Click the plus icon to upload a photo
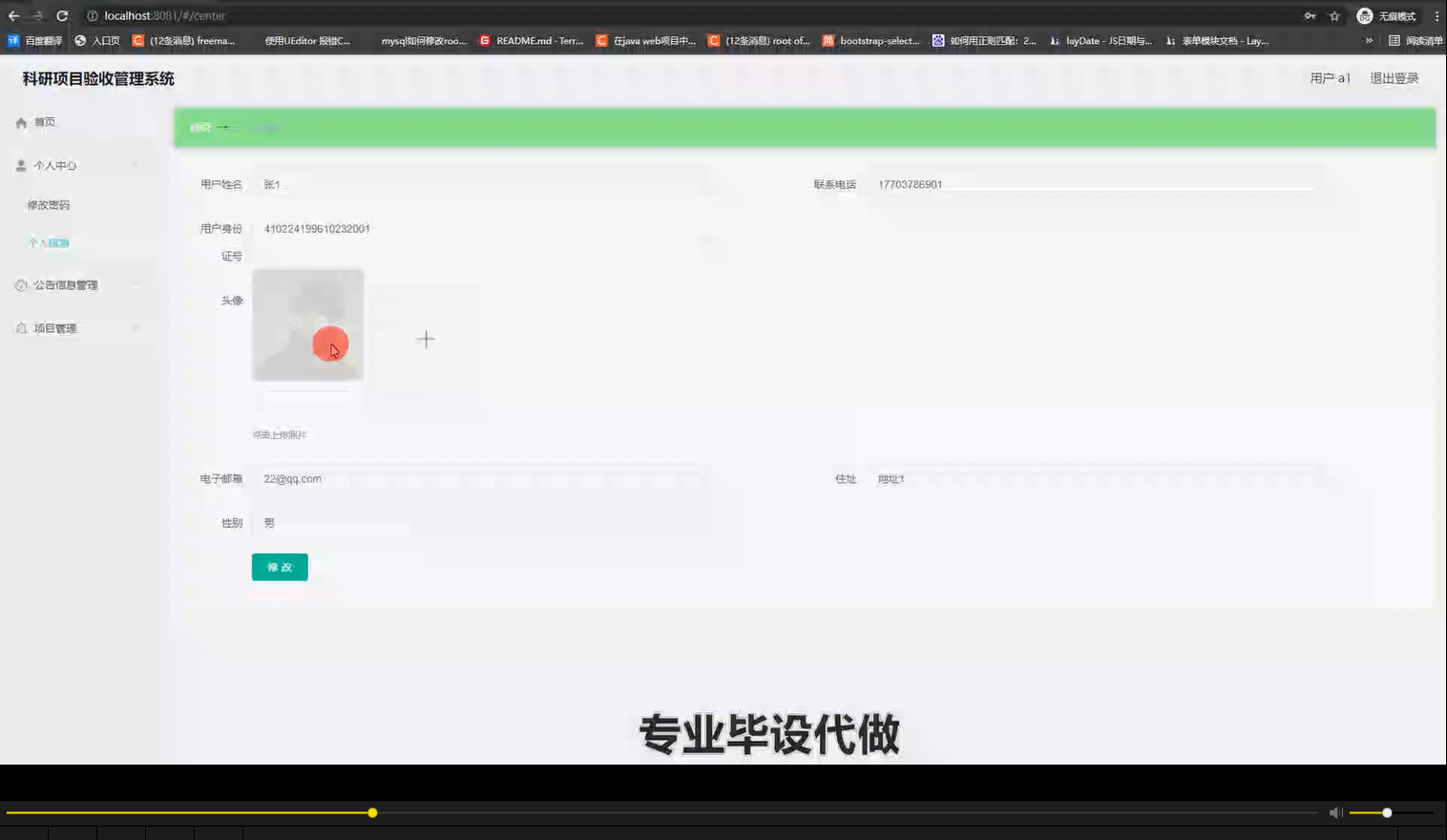1447x840 pixels. click(426, 338)
